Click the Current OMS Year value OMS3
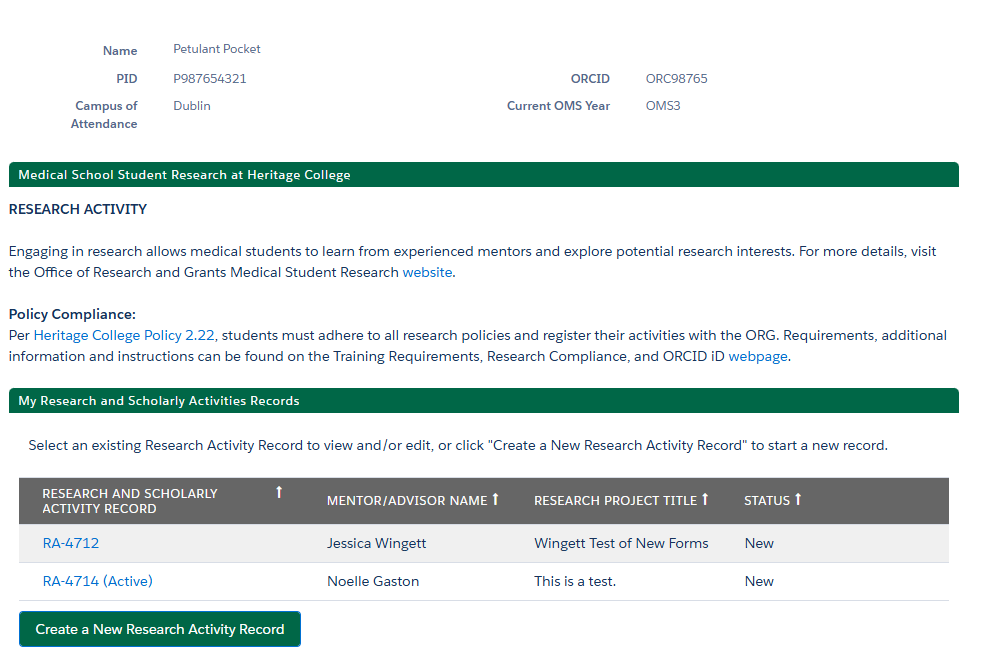The width and height of the screenshot is (982, 663). coord(662,105)
